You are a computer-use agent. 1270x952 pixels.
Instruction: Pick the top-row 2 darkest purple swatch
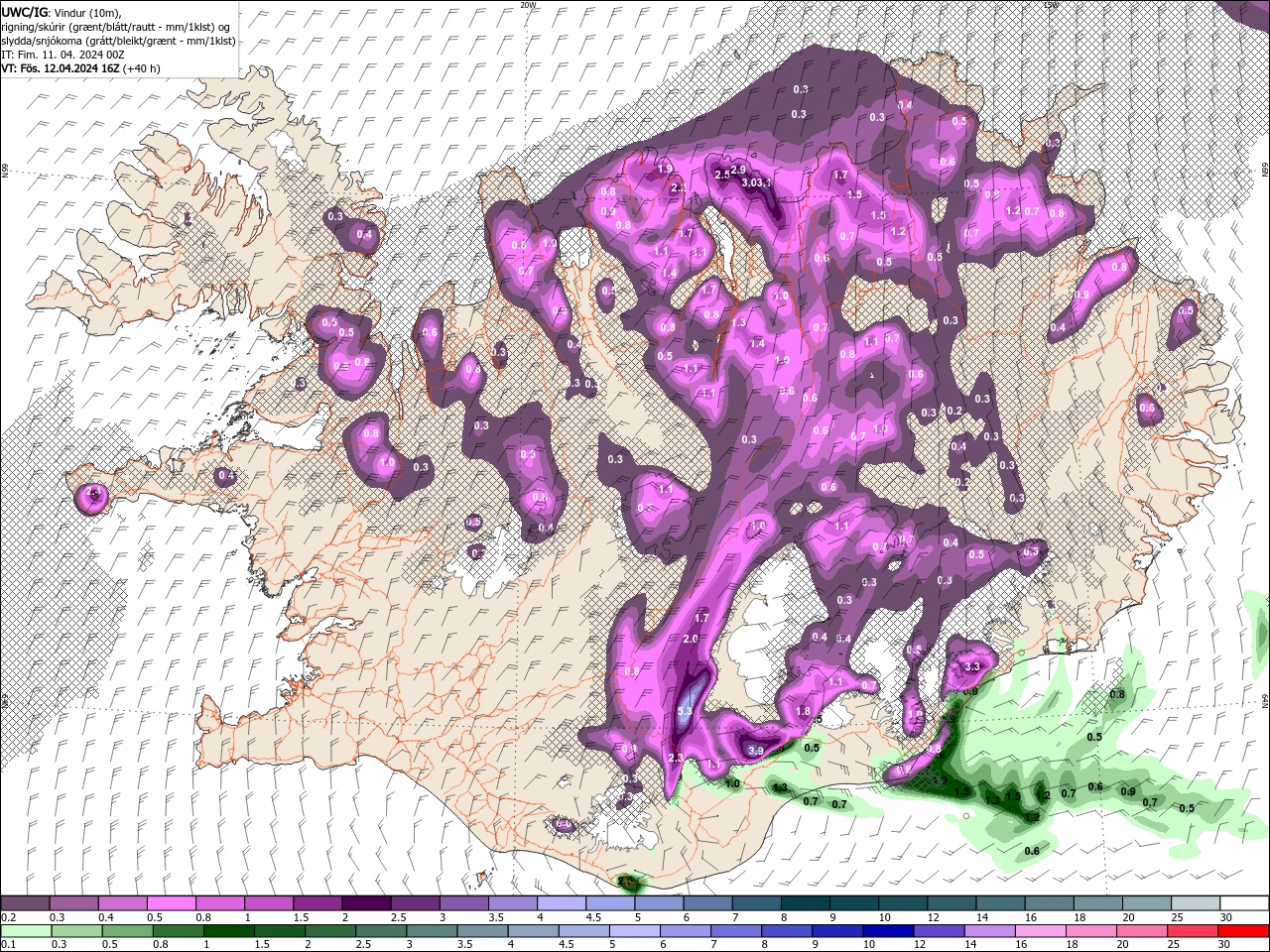[x=366, y=903]
